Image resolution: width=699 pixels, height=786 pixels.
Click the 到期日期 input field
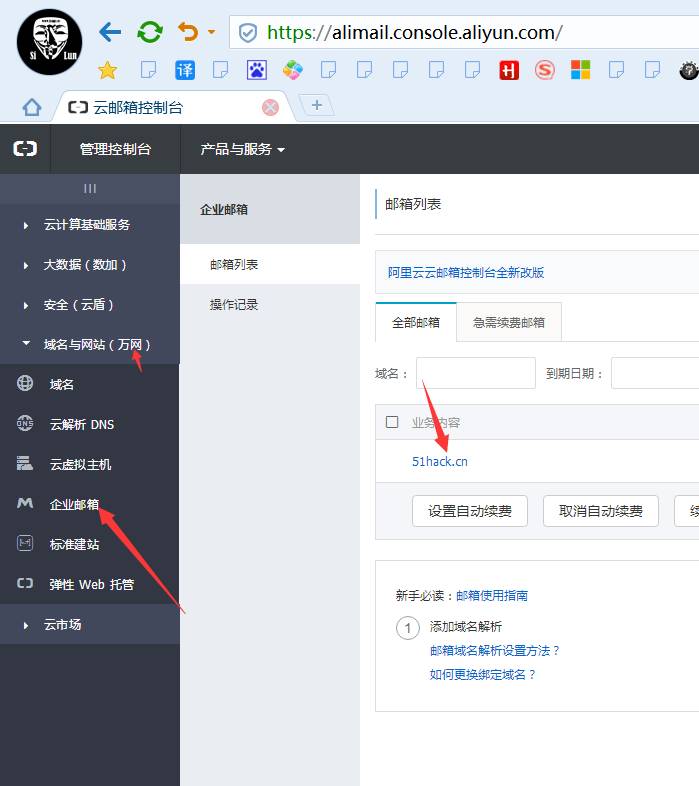(655, 373)
